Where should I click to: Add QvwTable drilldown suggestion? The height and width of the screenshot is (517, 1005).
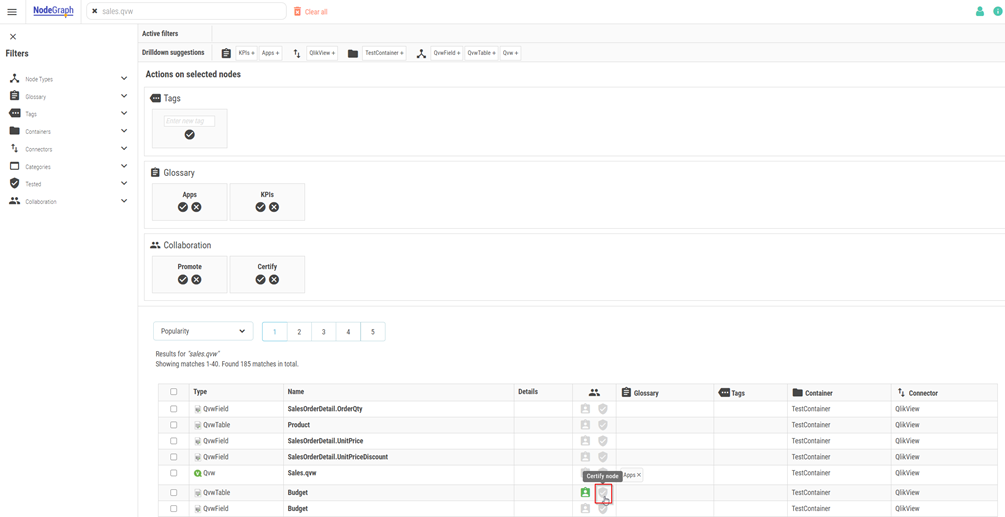point(481,53)
